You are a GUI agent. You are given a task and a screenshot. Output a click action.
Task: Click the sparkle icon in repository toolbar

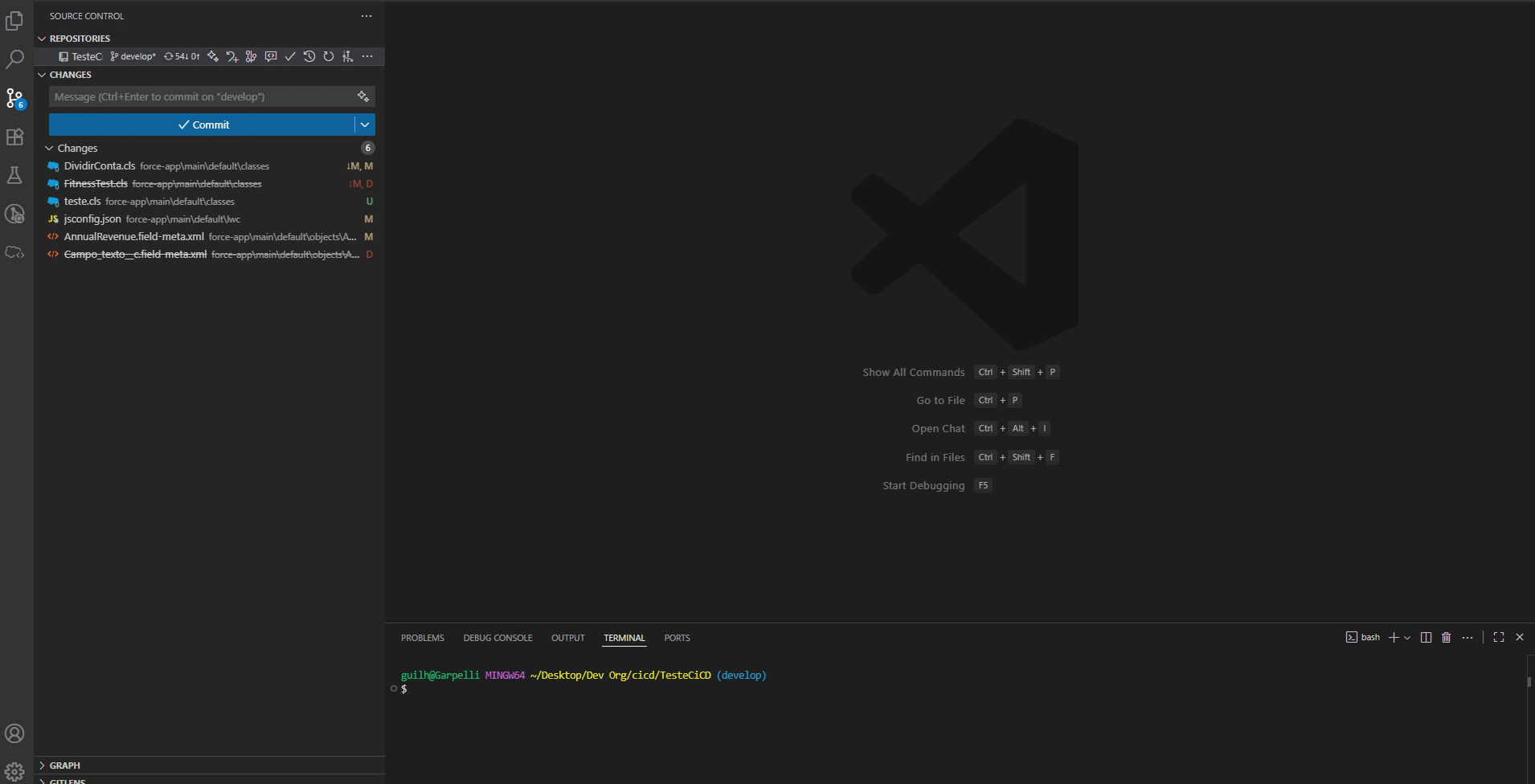213,56
